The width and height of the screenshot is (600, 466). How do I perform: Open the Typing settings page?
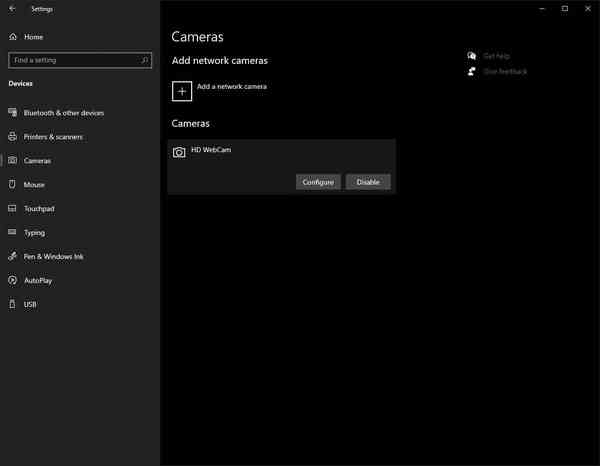(34, 233)
